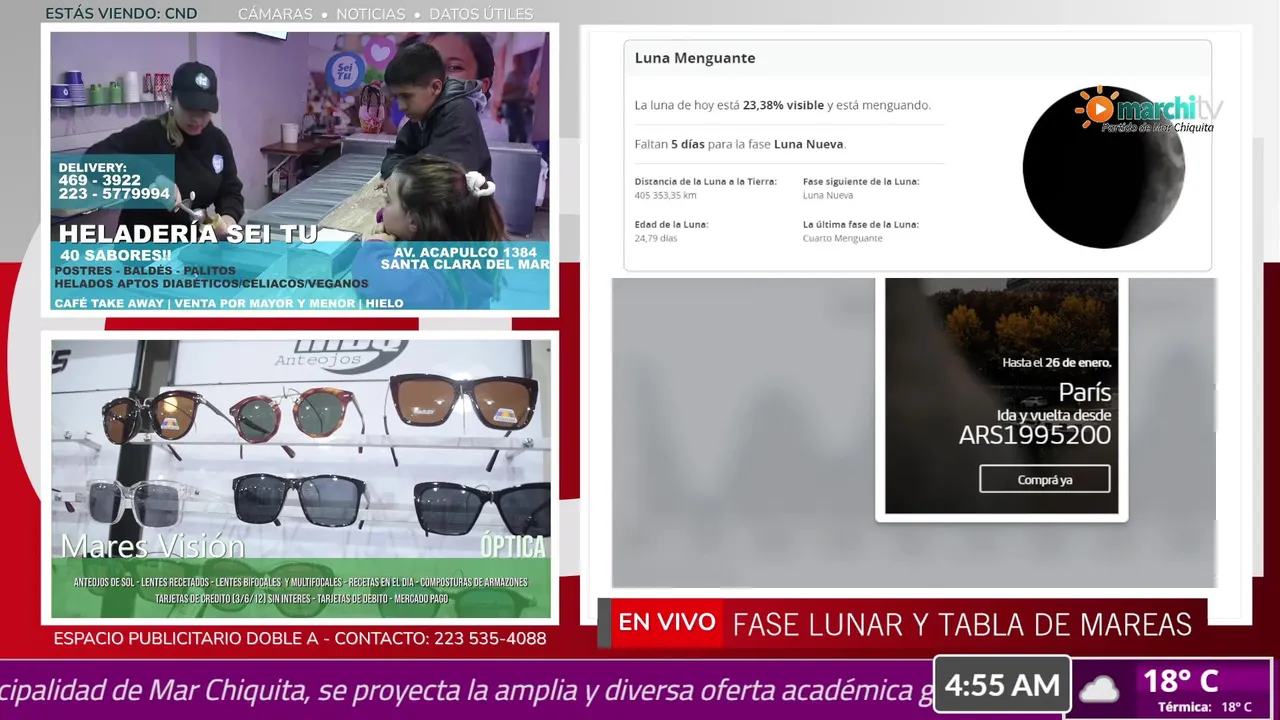Click the 4:55 AM clock display
Screen dimensions: 1280x720
point(1002,686)
